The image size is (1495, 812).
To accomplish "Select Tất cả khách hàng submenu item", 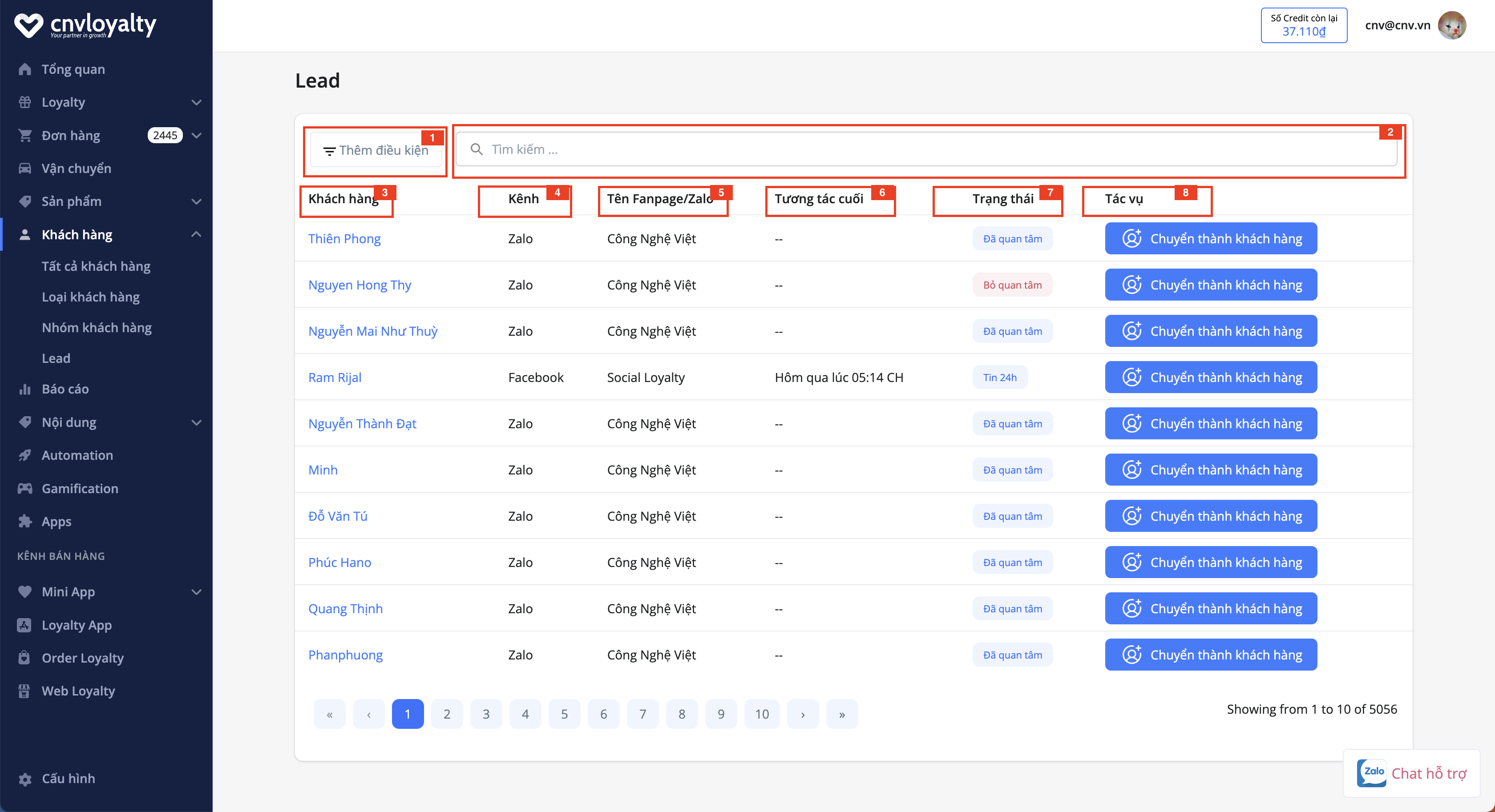I will tap(96, 266).
